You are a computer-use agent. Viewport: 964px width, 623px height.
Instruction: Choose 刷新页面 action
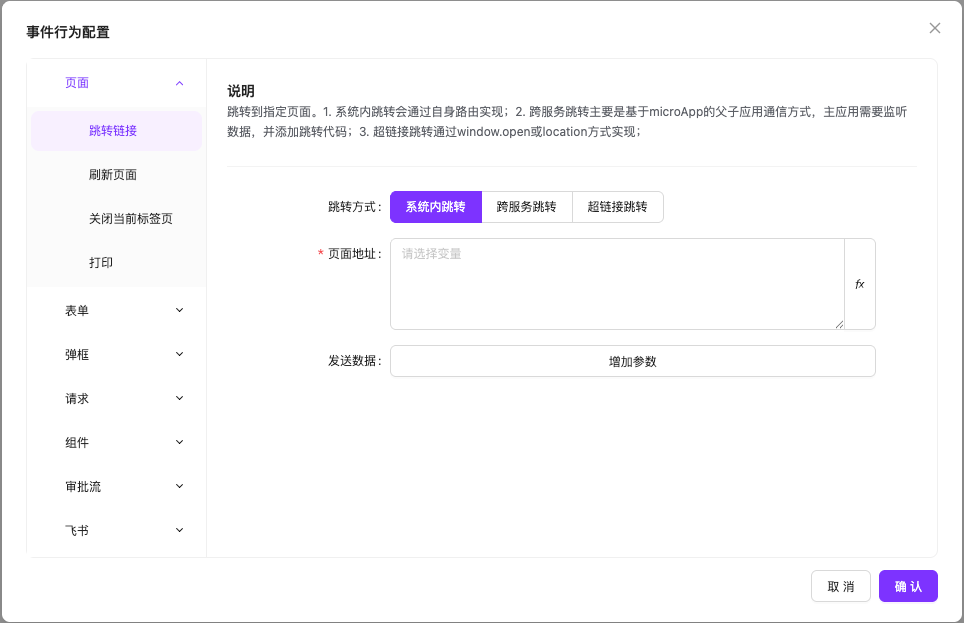point(113,175)
